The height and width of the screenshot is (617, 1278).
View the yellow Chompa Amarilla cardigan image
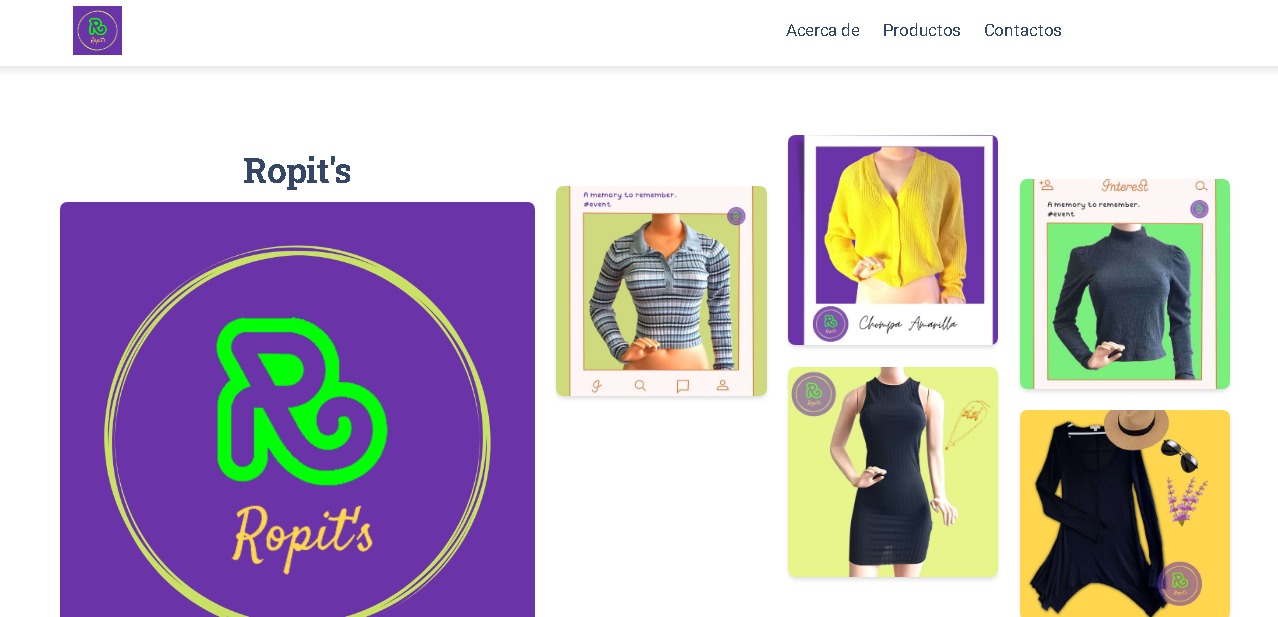coord(893,240)
